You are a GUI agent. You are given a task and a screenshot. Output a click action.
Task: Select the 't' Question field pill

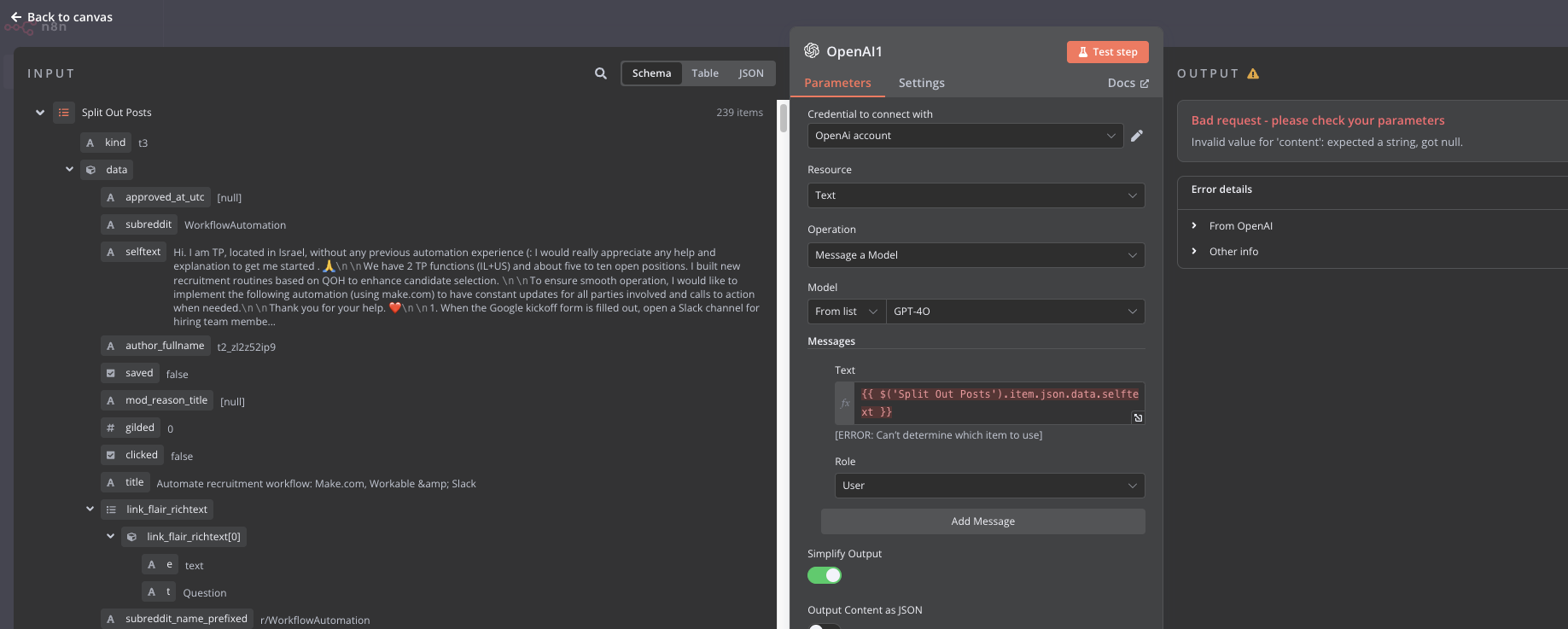[160, 591]
